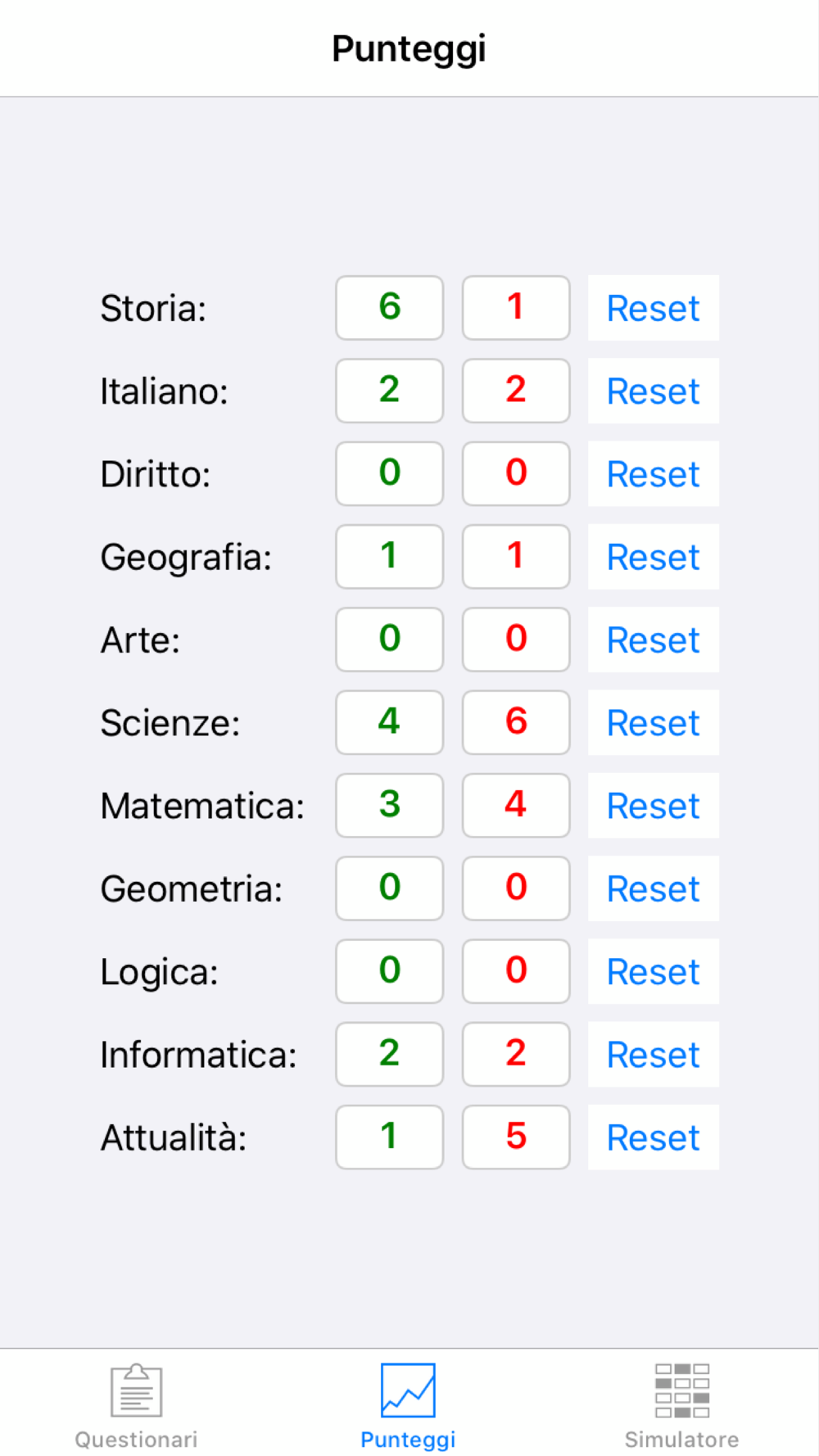This screenshot has width=819, height=1456.
Task: Reset the Geografia scores
Action: pos(654,557)
